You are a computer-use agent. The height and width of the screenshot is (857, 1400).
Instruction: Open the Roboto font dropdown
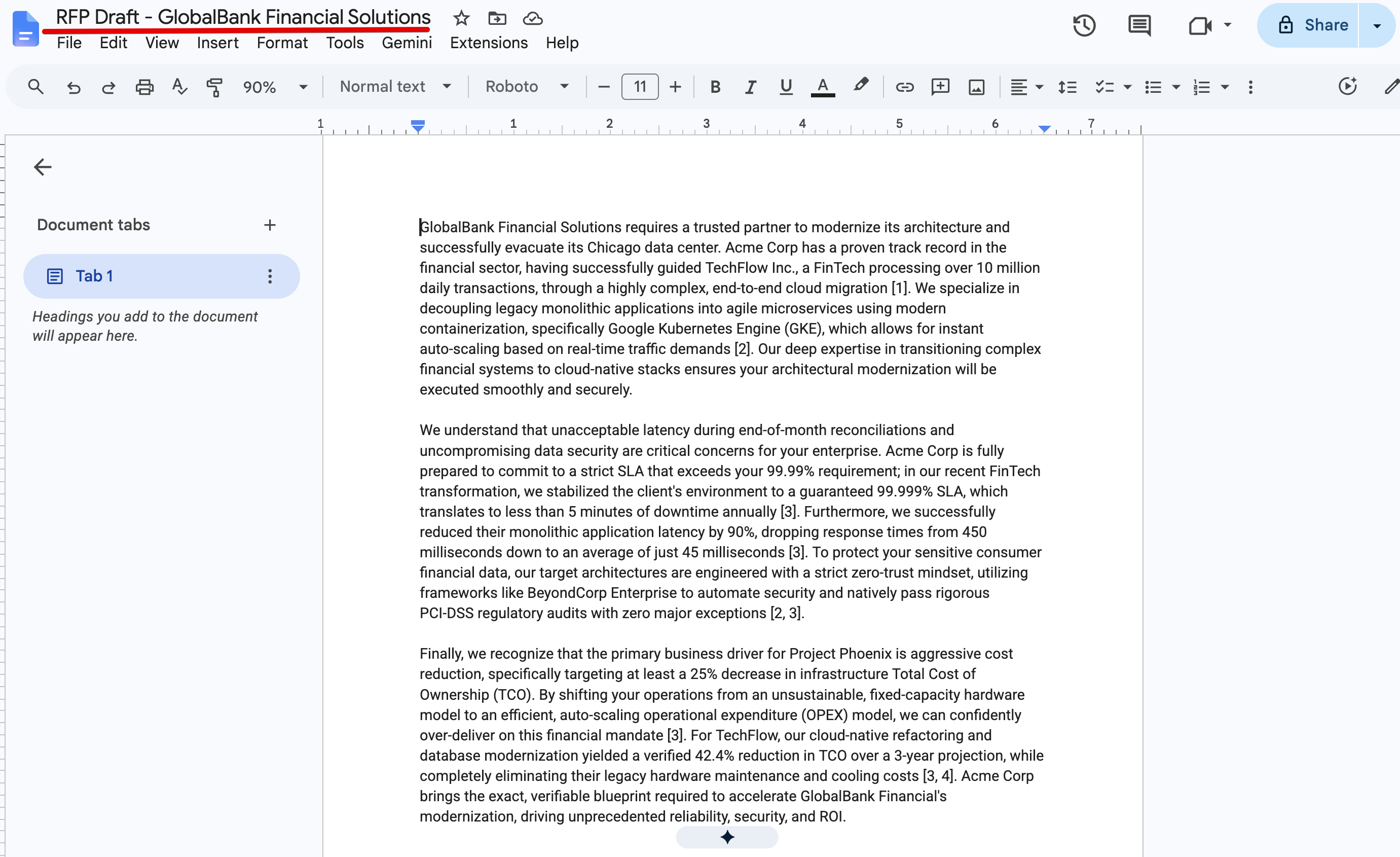527,86
